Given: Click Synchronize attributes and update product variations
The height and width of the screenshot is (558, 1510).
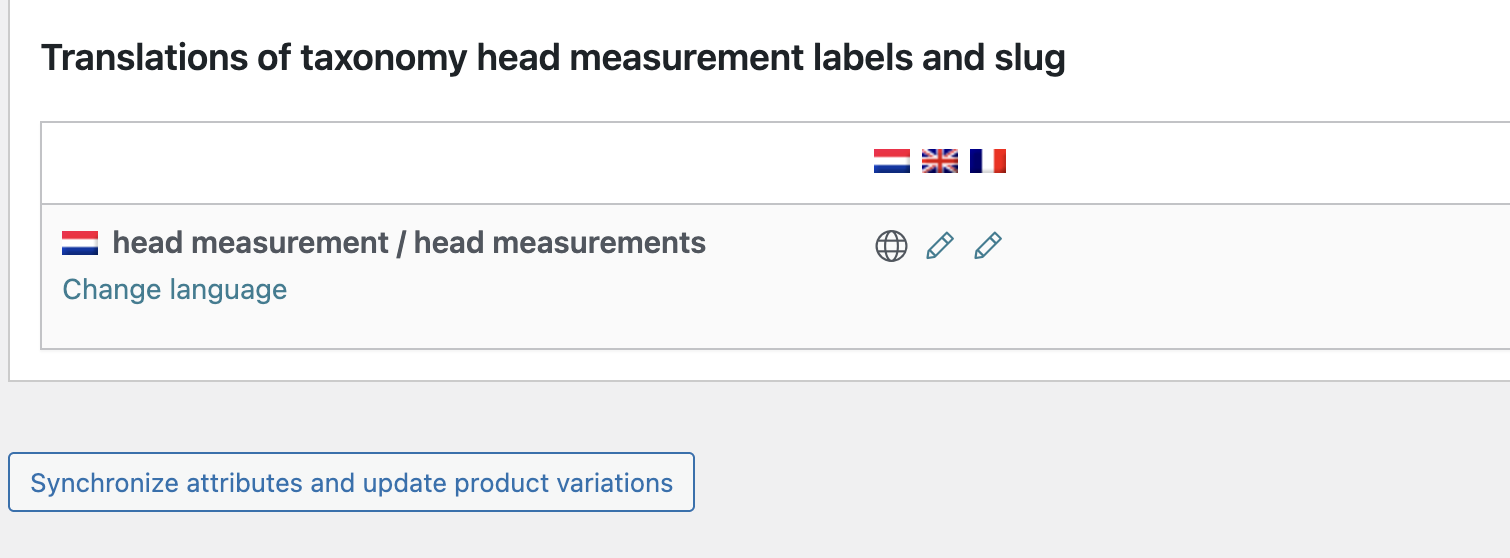Looking at the screenshot, I should (351, 483).
